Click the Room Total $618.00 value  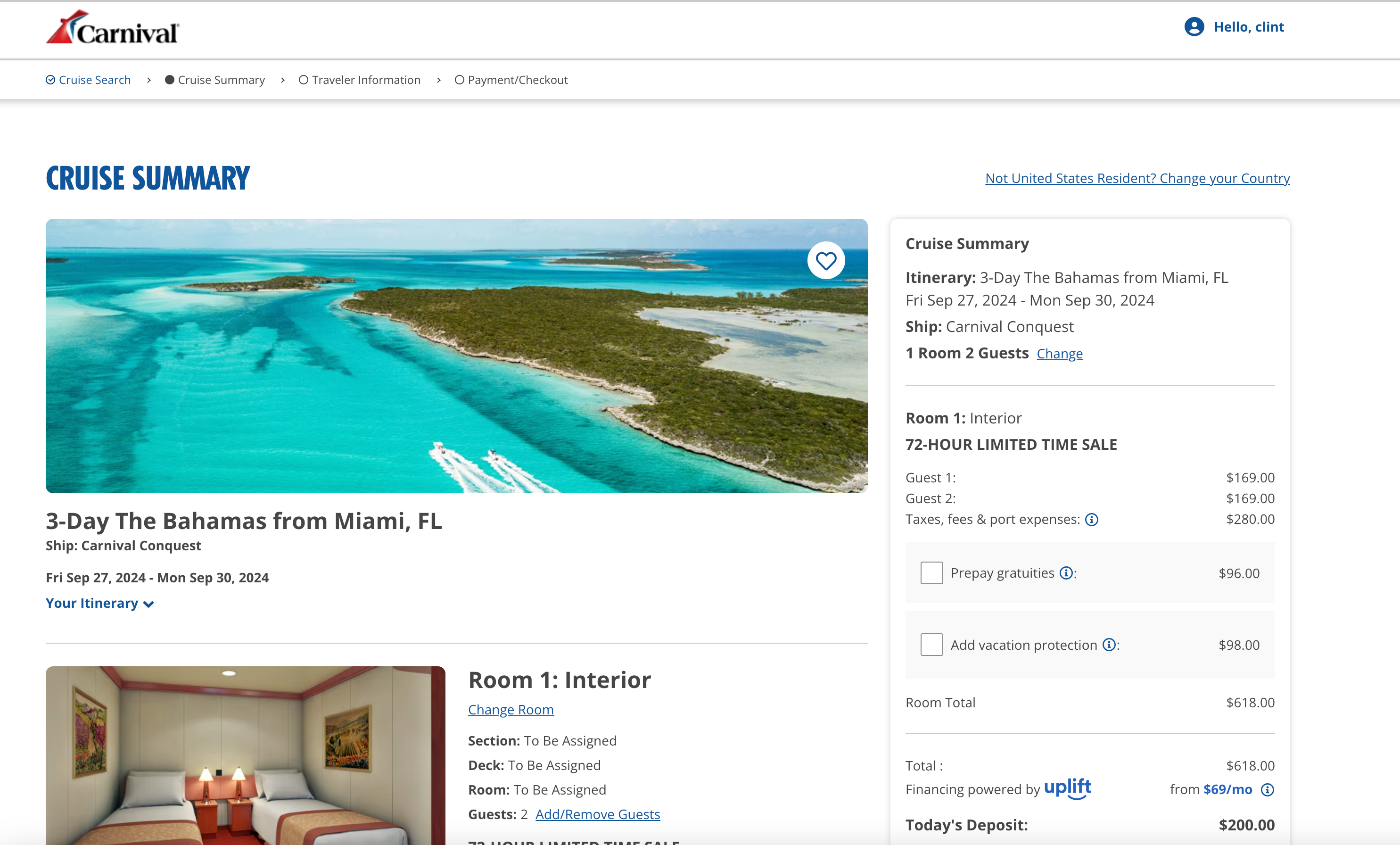pyautogui.click(x=1250, y=703)
